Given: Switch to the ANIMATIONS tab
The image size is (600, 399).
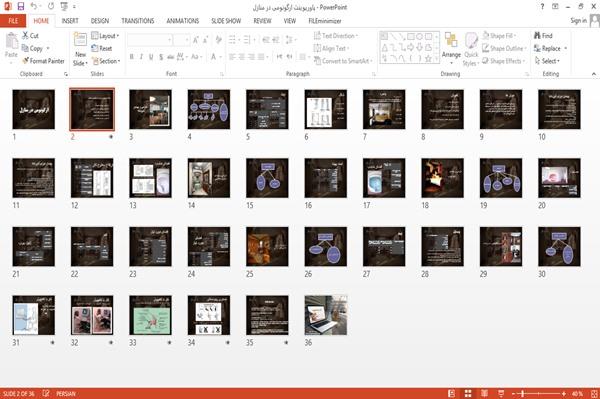Looking at the screenshot, I should click(183, 21).
